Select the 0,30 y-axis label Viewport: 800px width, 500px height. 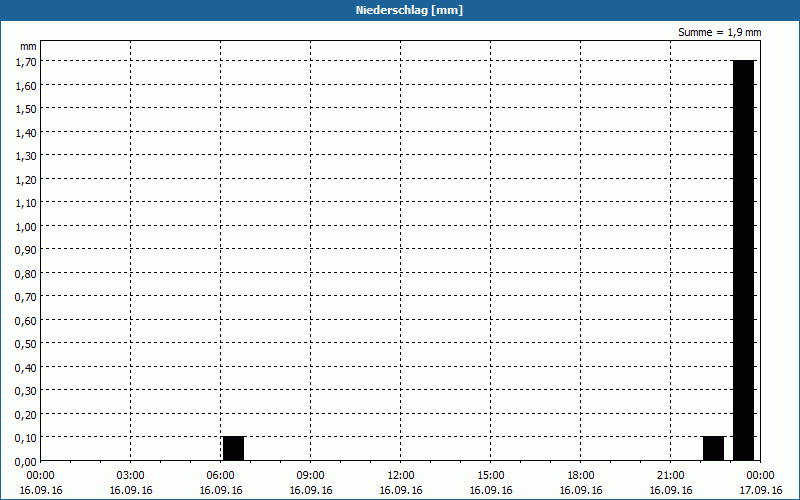tap(26, 391)
